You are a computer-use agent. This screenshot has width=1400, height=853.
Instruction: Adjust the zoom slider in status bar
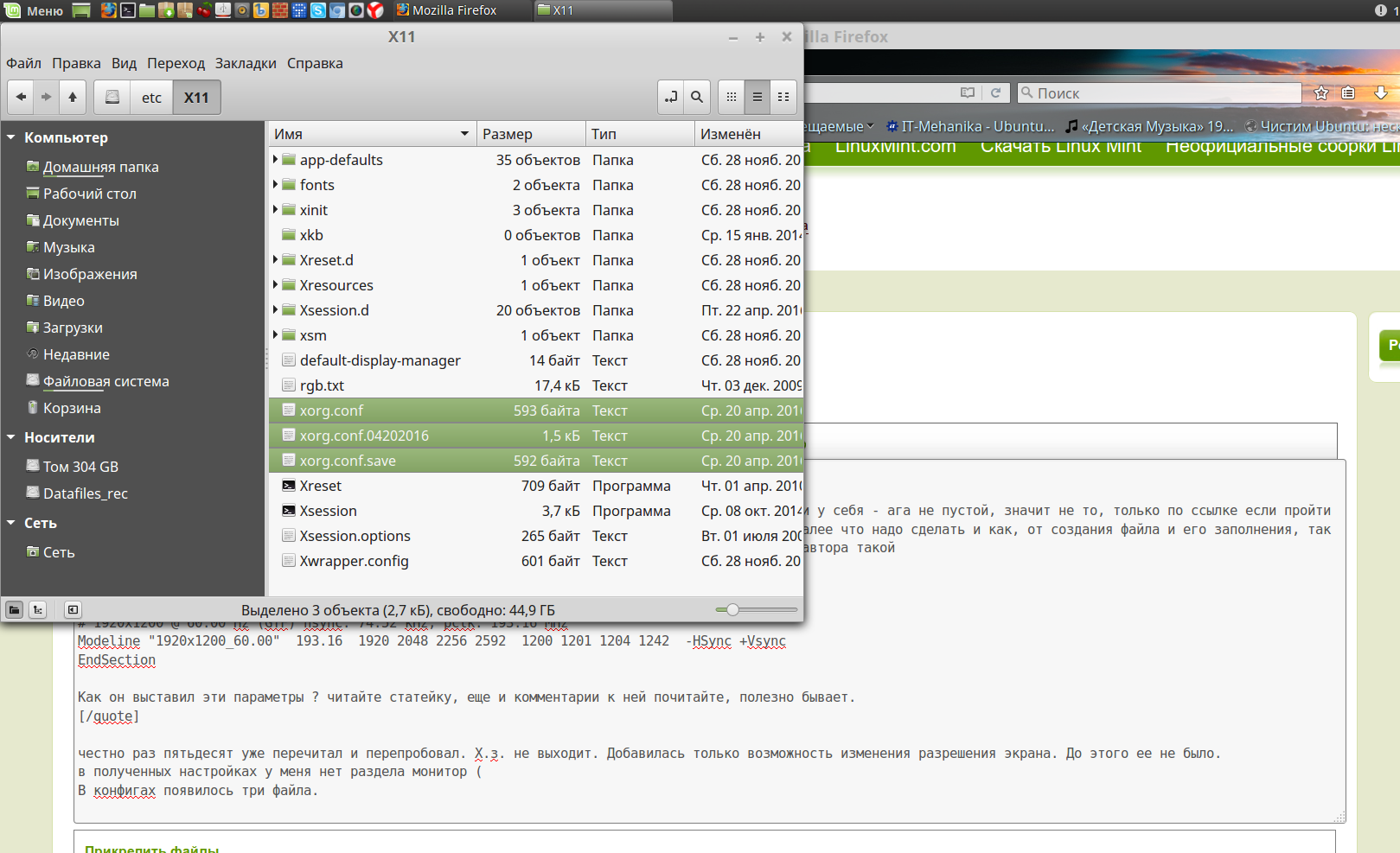[x=732, y=610]
